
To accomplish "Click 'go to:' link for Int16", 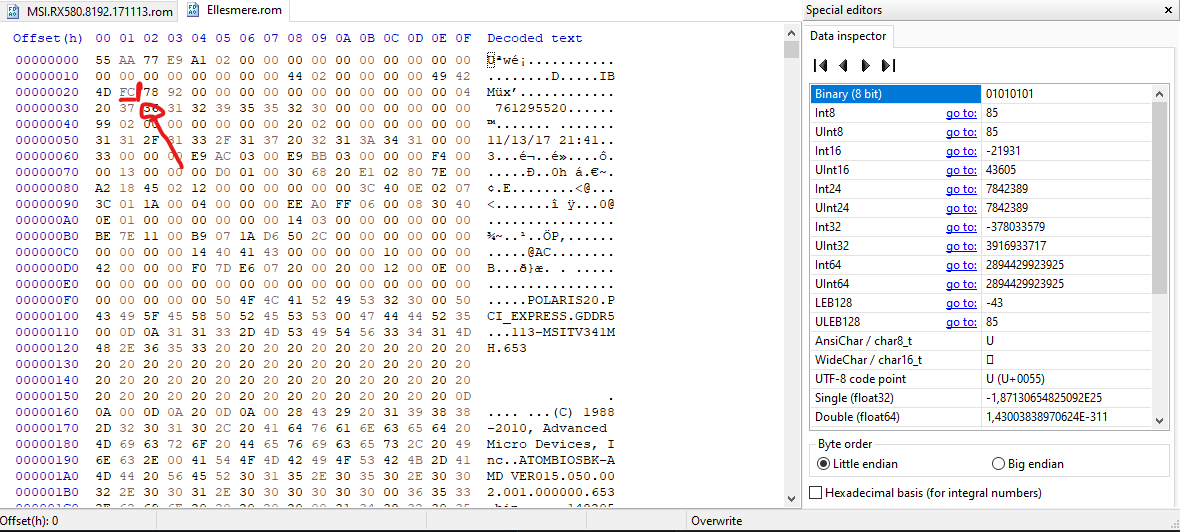I will 961,150.
